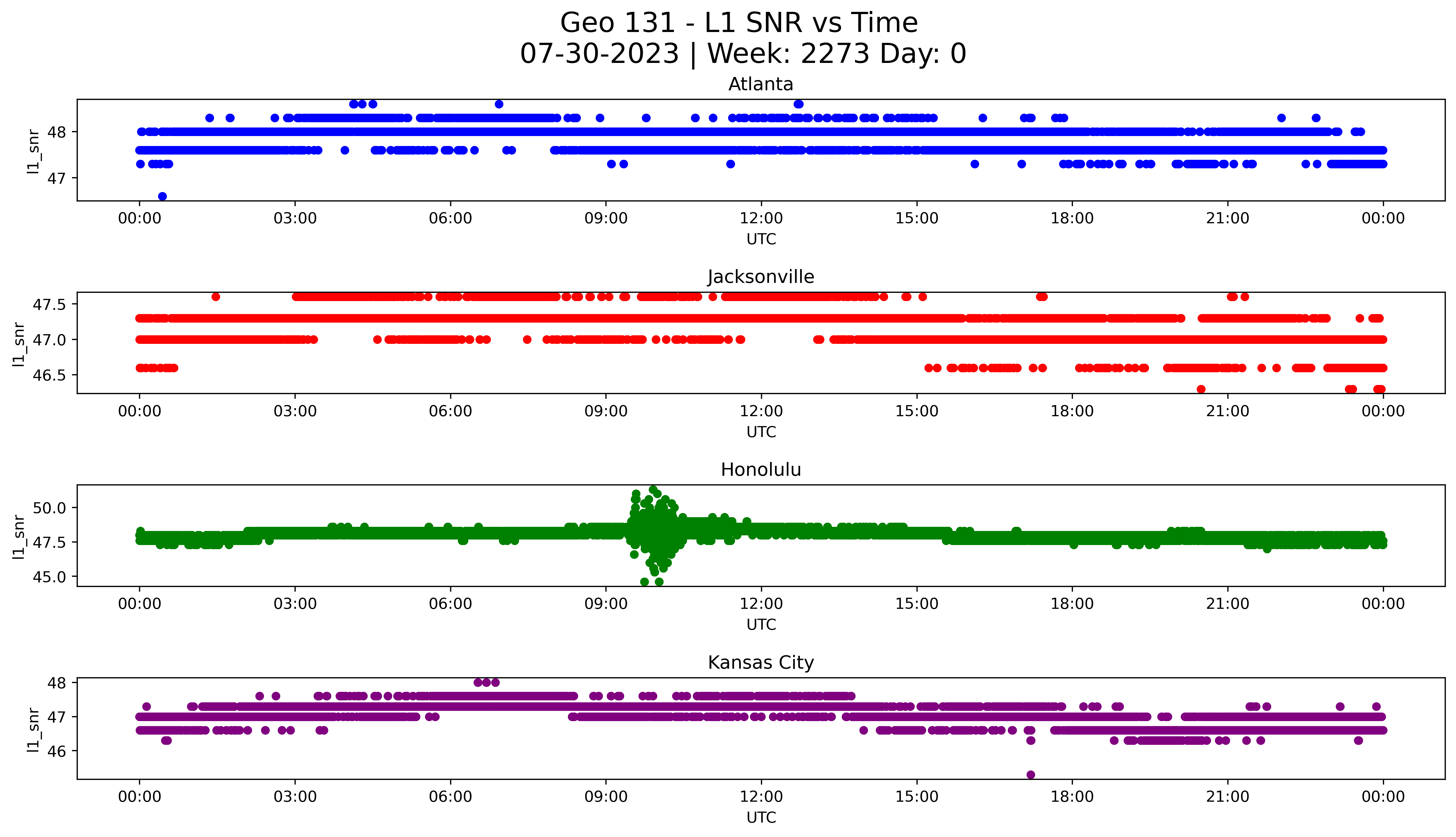Screen dimensions: 1456x837
Task: Click the '03:00' tick label on the Honolulu plot
Action: [x=295, y=604]
